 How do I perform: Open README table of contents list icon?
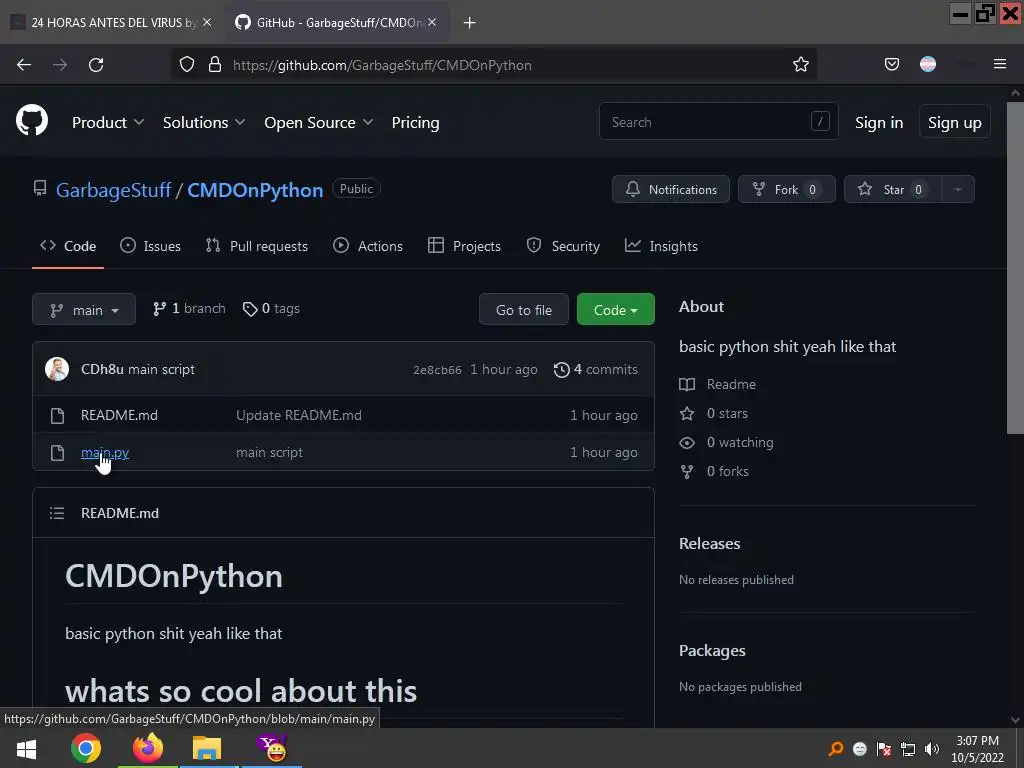(57, 513)
